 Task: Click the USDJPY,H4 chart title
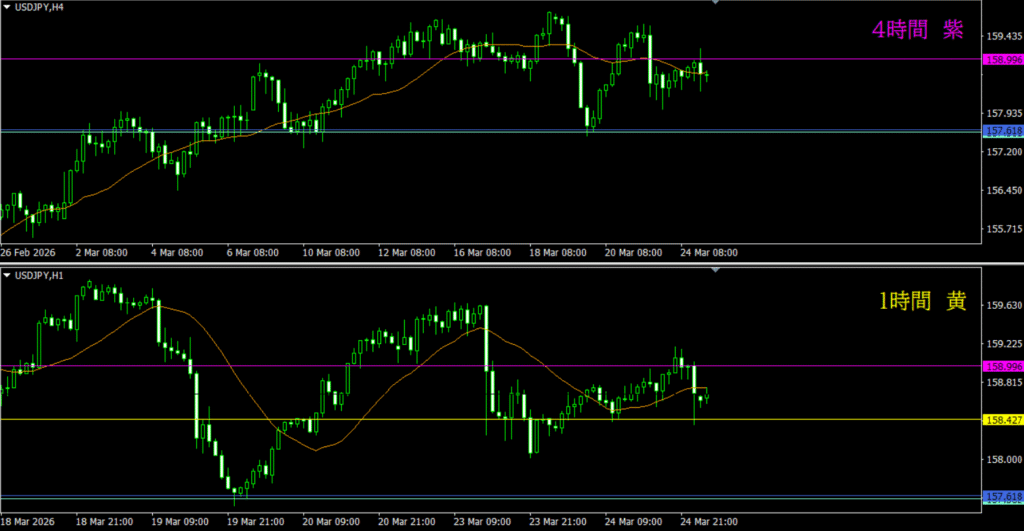click(41, 8)
